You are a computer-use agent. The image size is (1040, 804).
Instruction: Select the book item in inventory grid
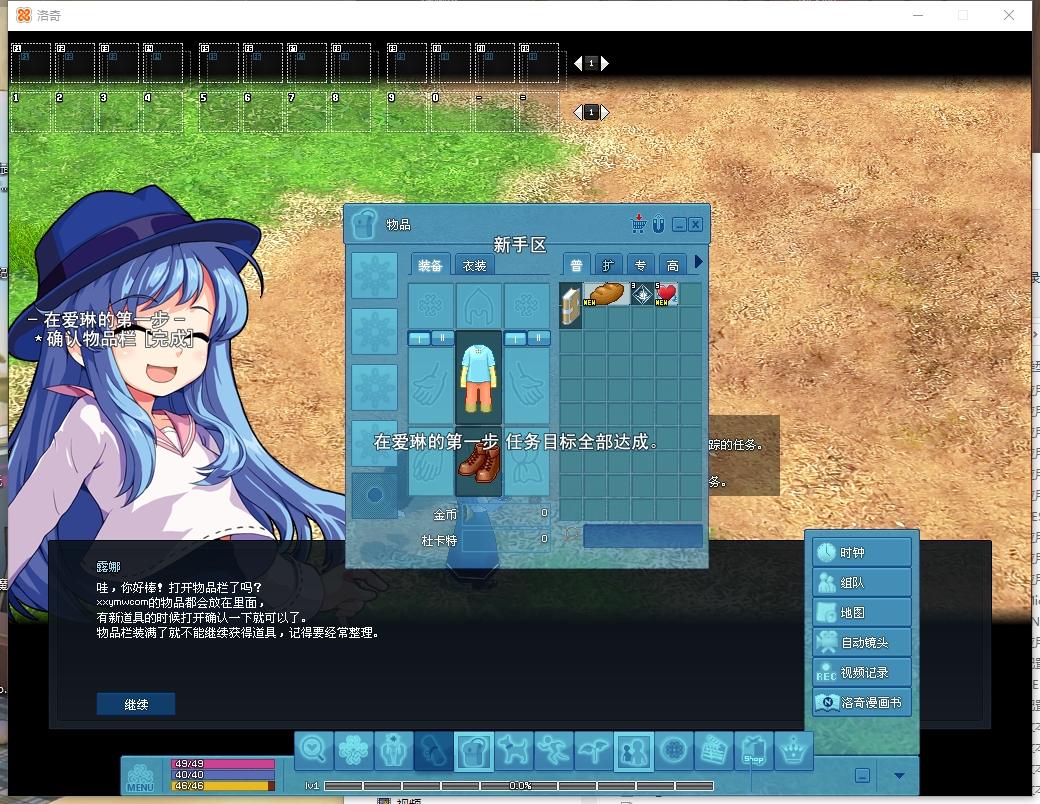[571, 305]
